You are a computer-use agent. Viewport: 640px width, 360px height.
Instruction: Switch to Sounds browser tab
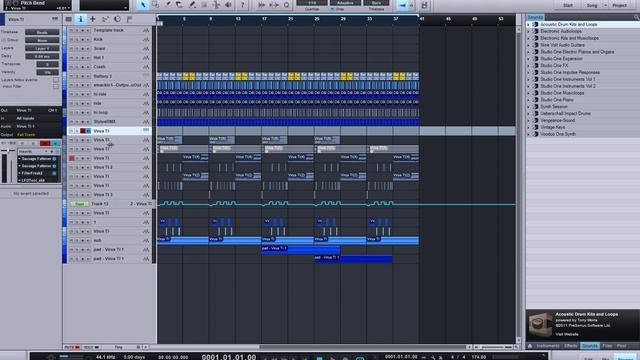(x=590, y=346)
